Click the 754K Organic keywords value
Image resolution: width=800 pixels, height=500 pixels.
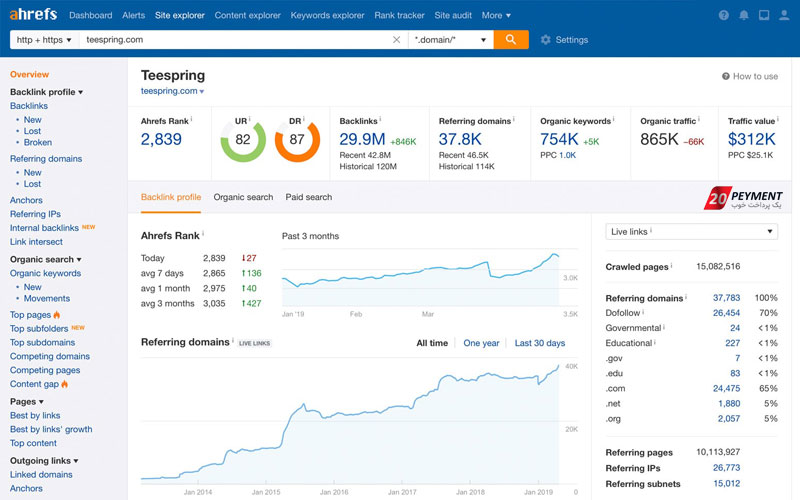tap(559, 139)
